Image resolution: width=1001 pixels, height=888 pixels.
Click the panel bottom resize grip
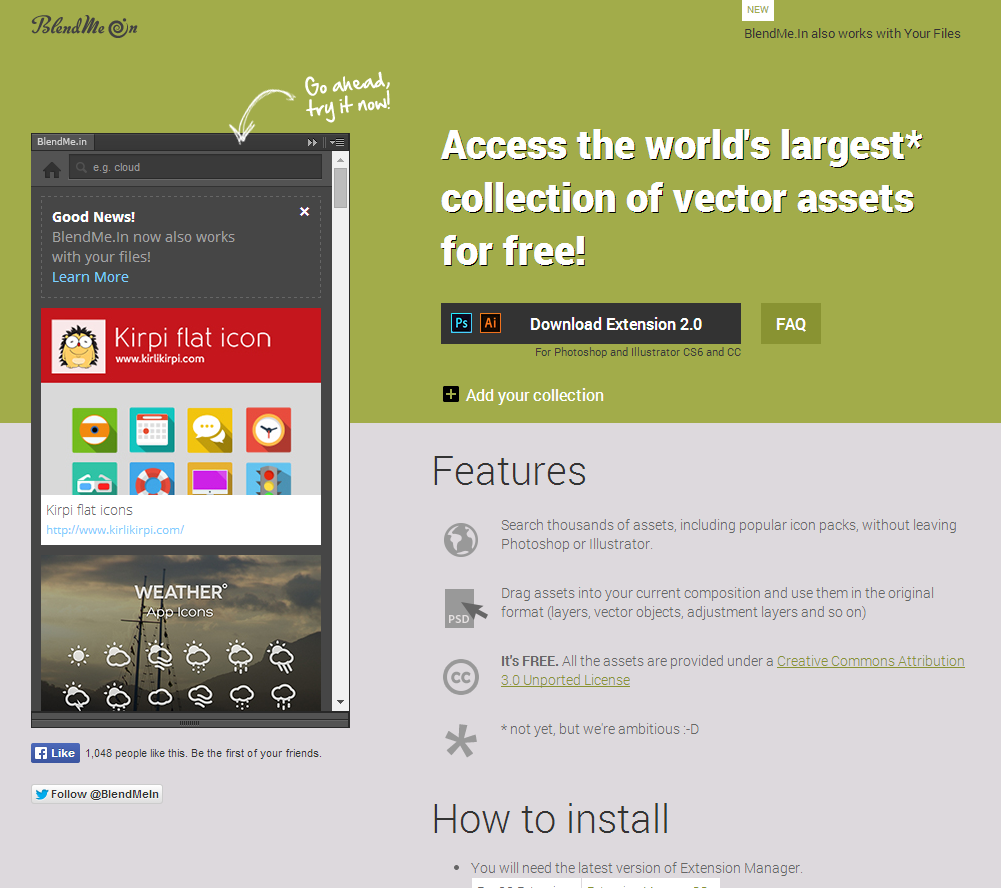click(190, 723)
